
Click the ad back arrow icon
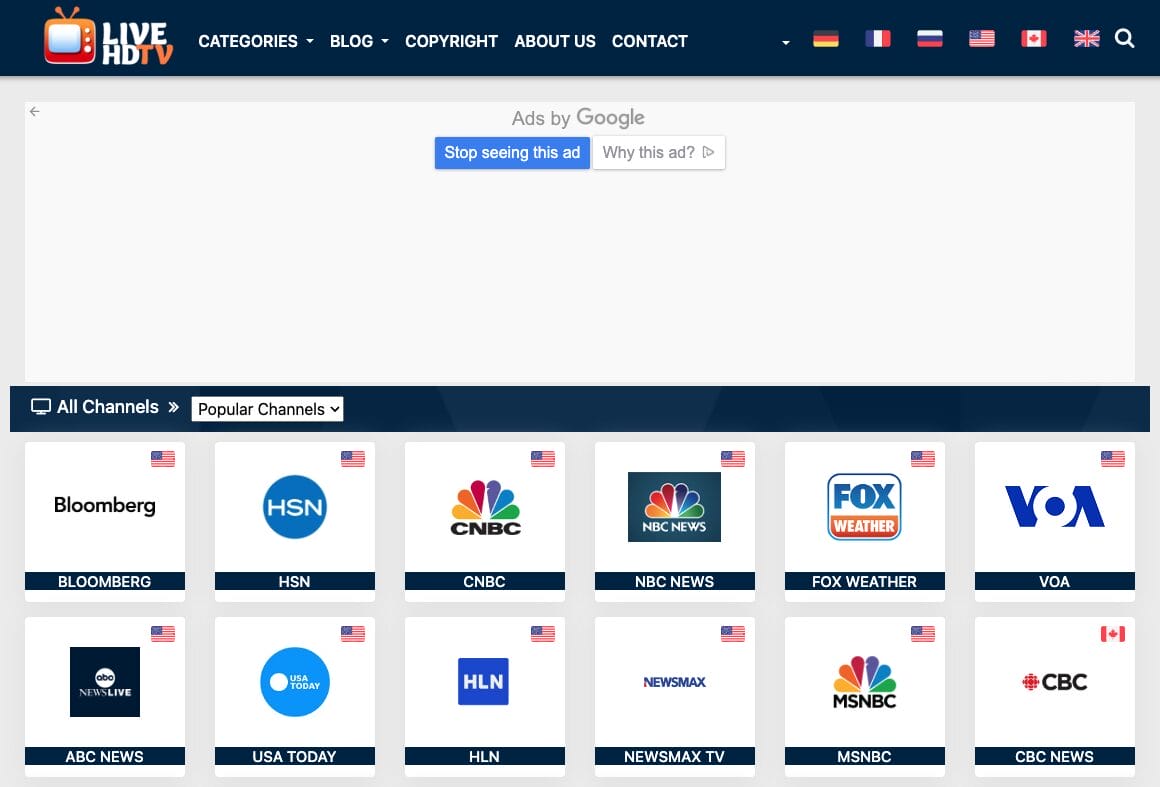pos(35,112)
